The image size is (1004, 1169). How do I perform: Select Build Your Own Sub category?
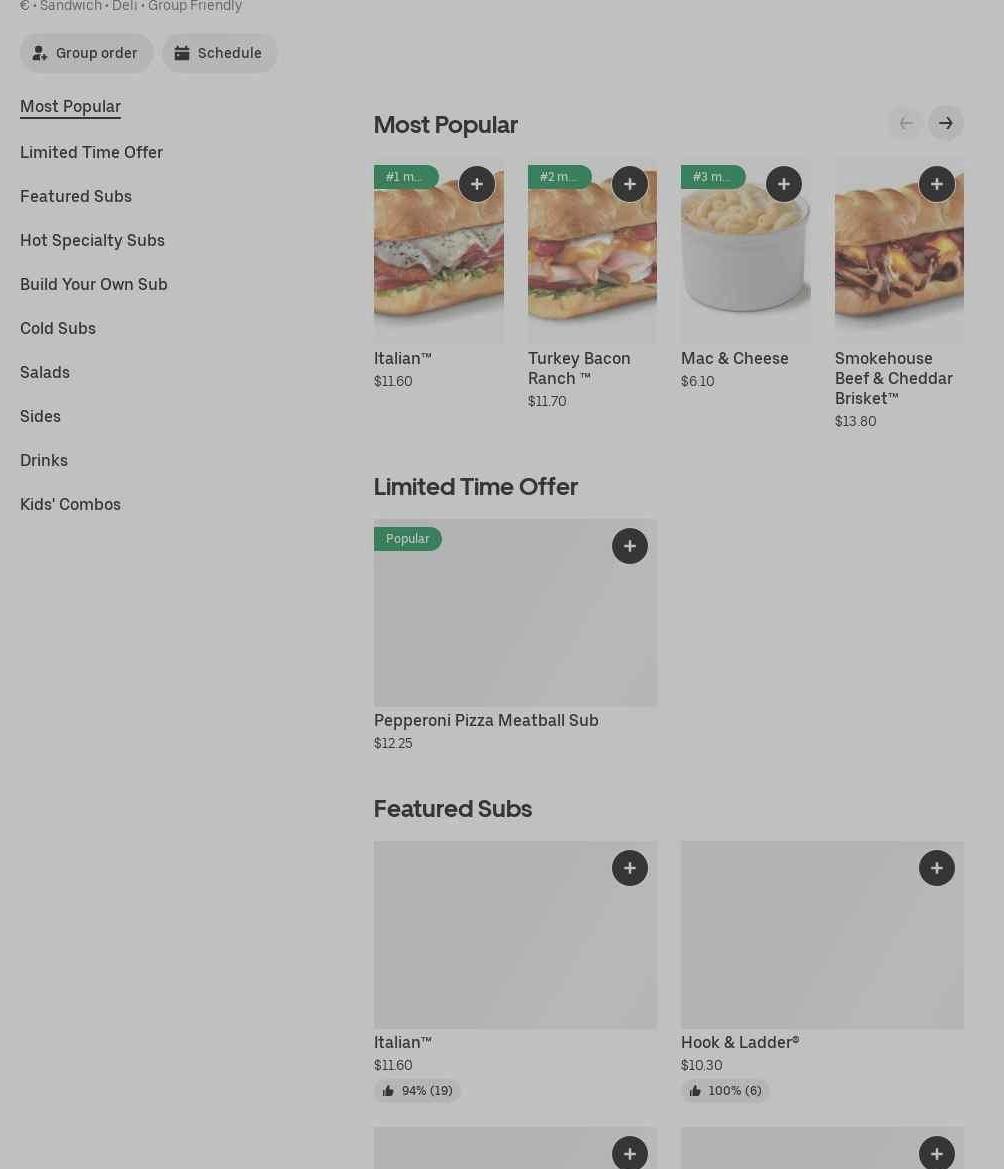point(94,284)
